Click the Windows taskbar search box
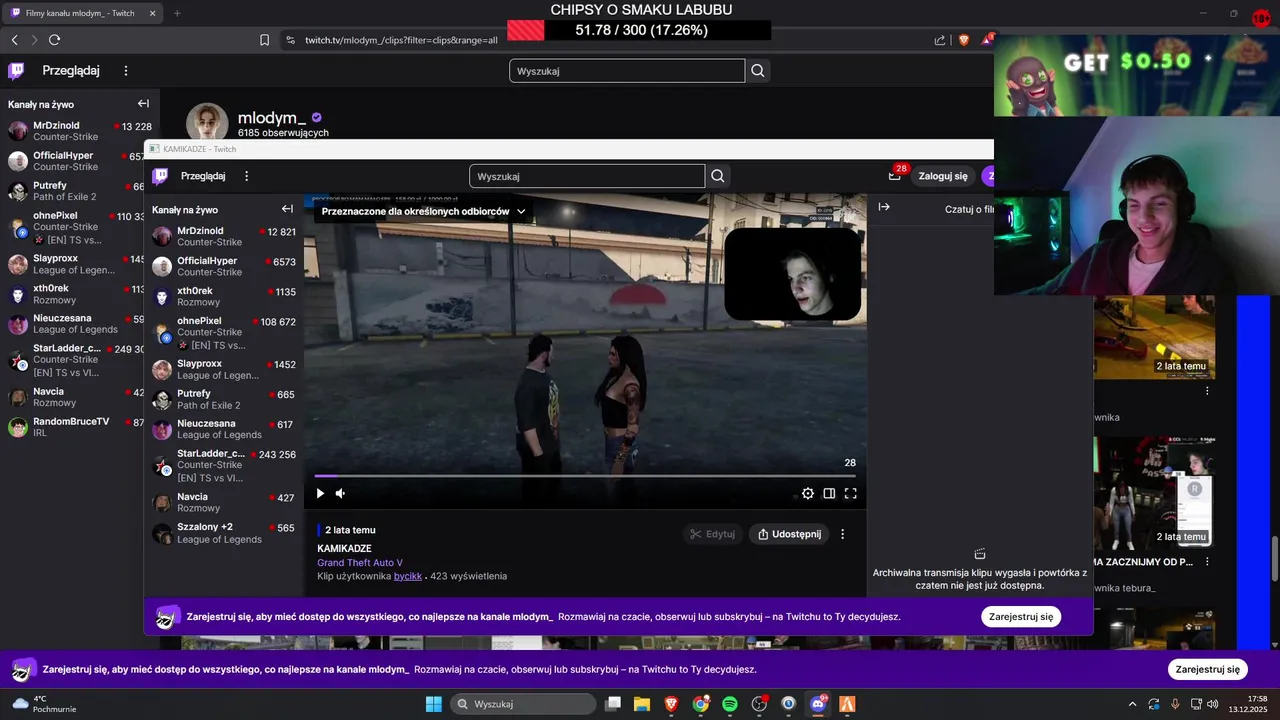Viewport: 1280px width, 720px height. click(523, 704)
